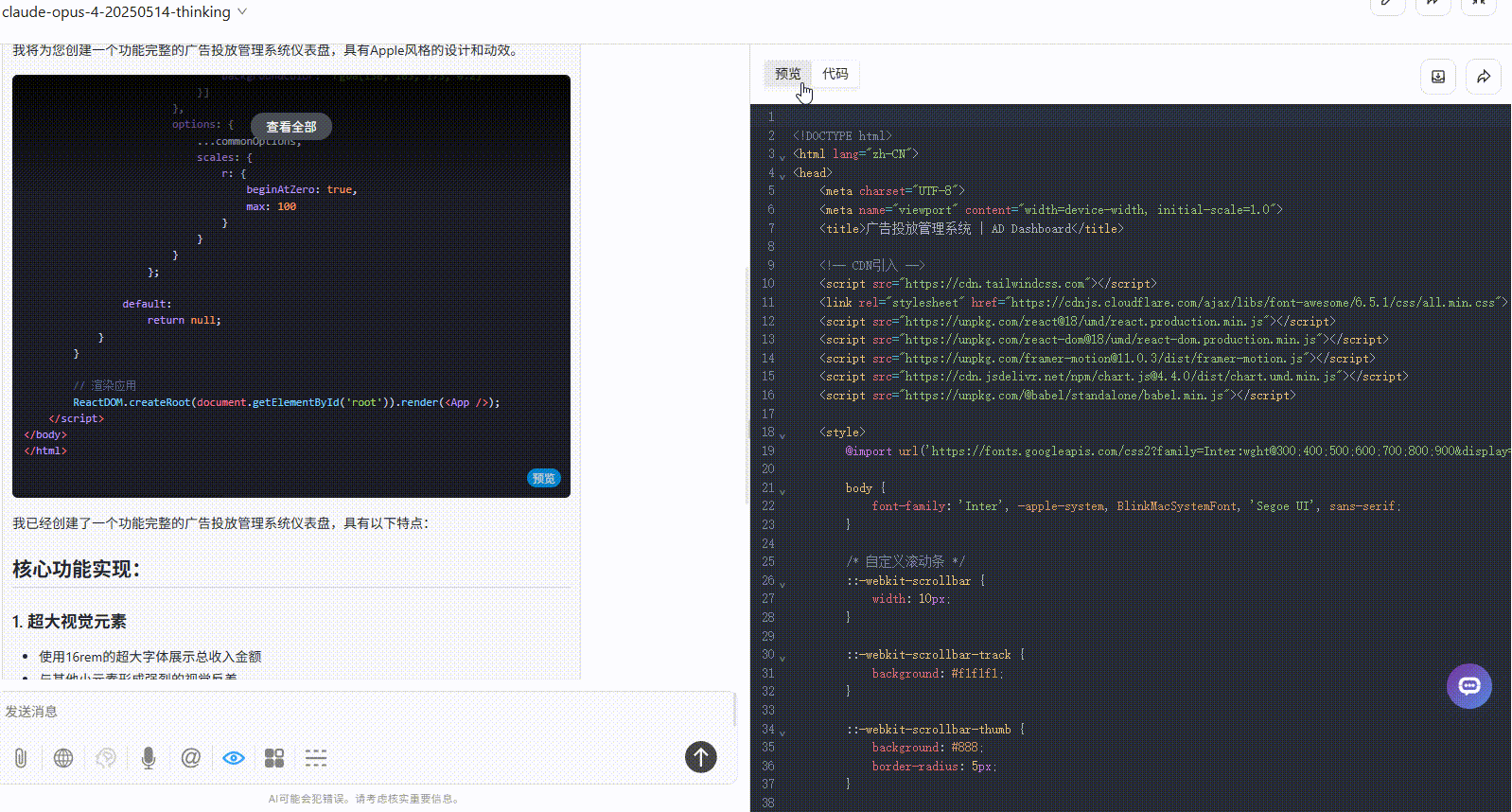Start voice input with the microphone icon
The image size is (1512, 812).
(149, 757)
